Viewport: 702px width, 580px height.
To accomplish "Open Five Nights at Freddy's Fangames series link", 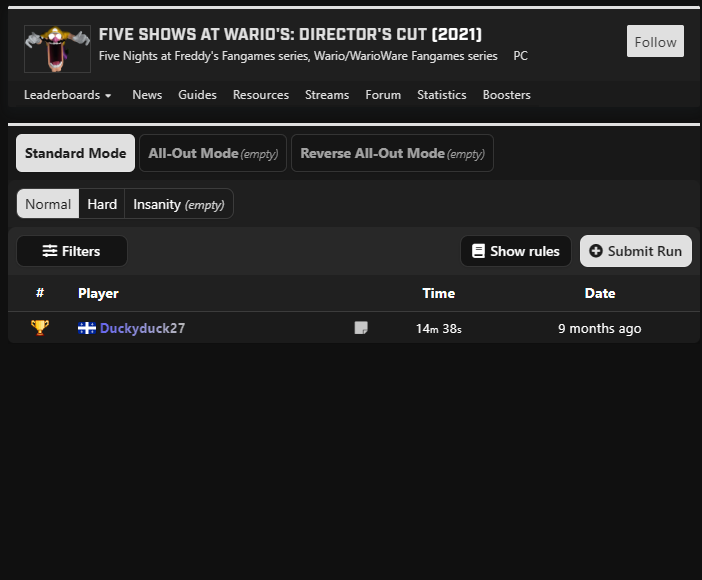I will (x=204, y=56).
